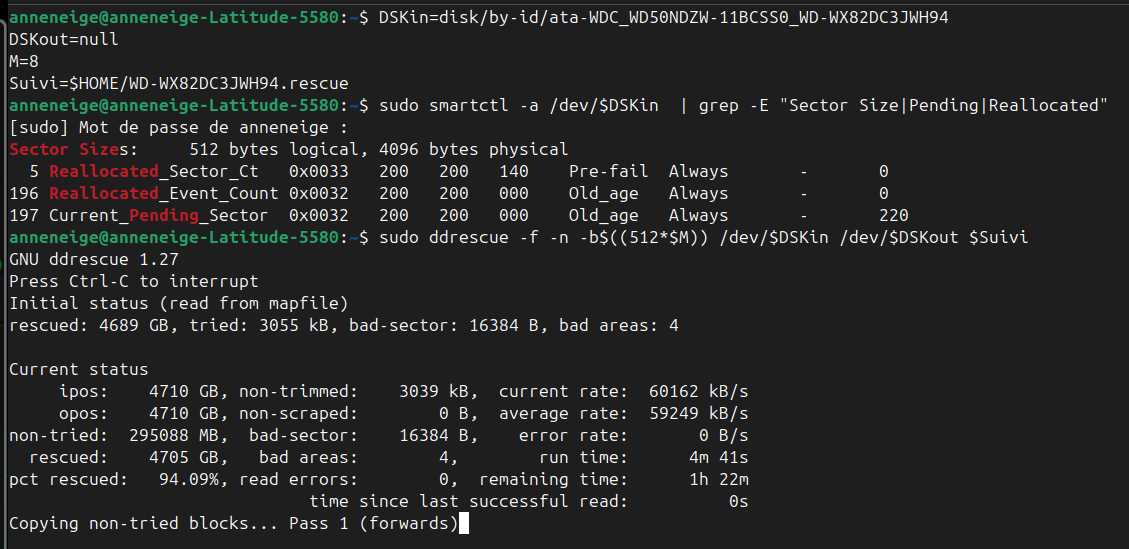The width and height of the screenshot is (1129, 549).
Task: Click "time since last successful read" text
Action: click(x=469, y=501)
